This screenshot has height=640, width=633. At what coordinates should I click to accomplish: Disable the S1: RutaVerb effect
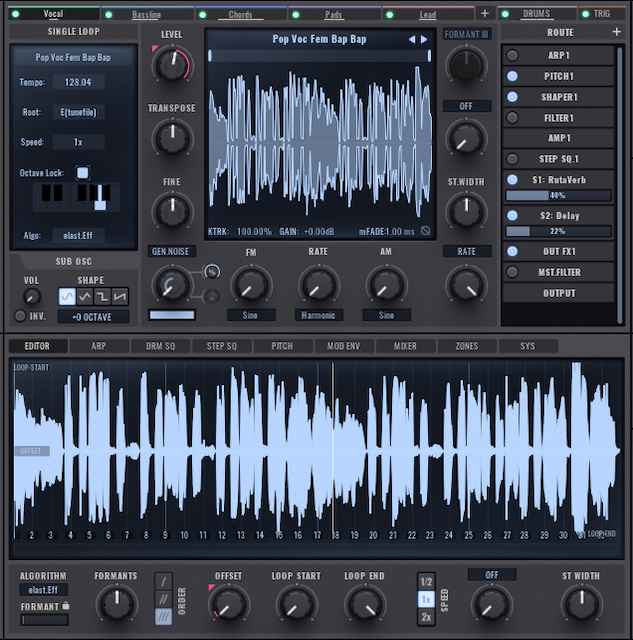(512, 180)
